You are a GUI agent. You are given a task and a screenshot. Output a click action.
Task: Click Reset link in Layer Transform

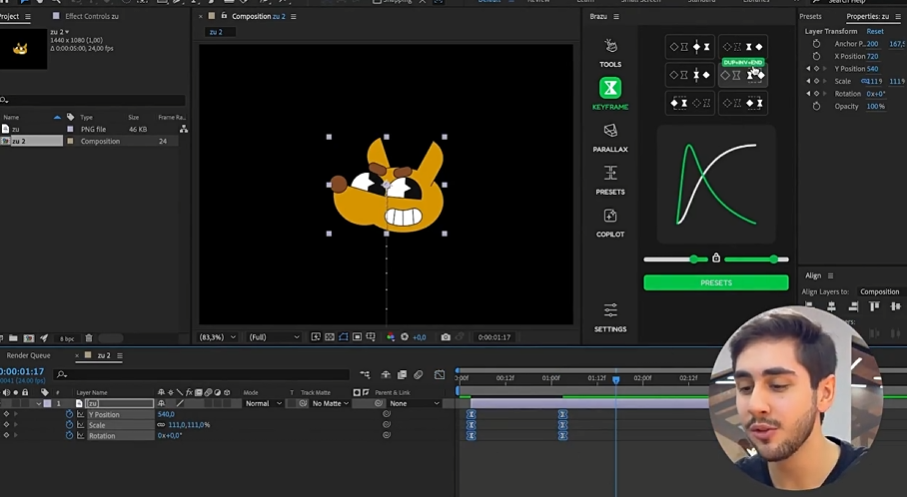(875, 31)
